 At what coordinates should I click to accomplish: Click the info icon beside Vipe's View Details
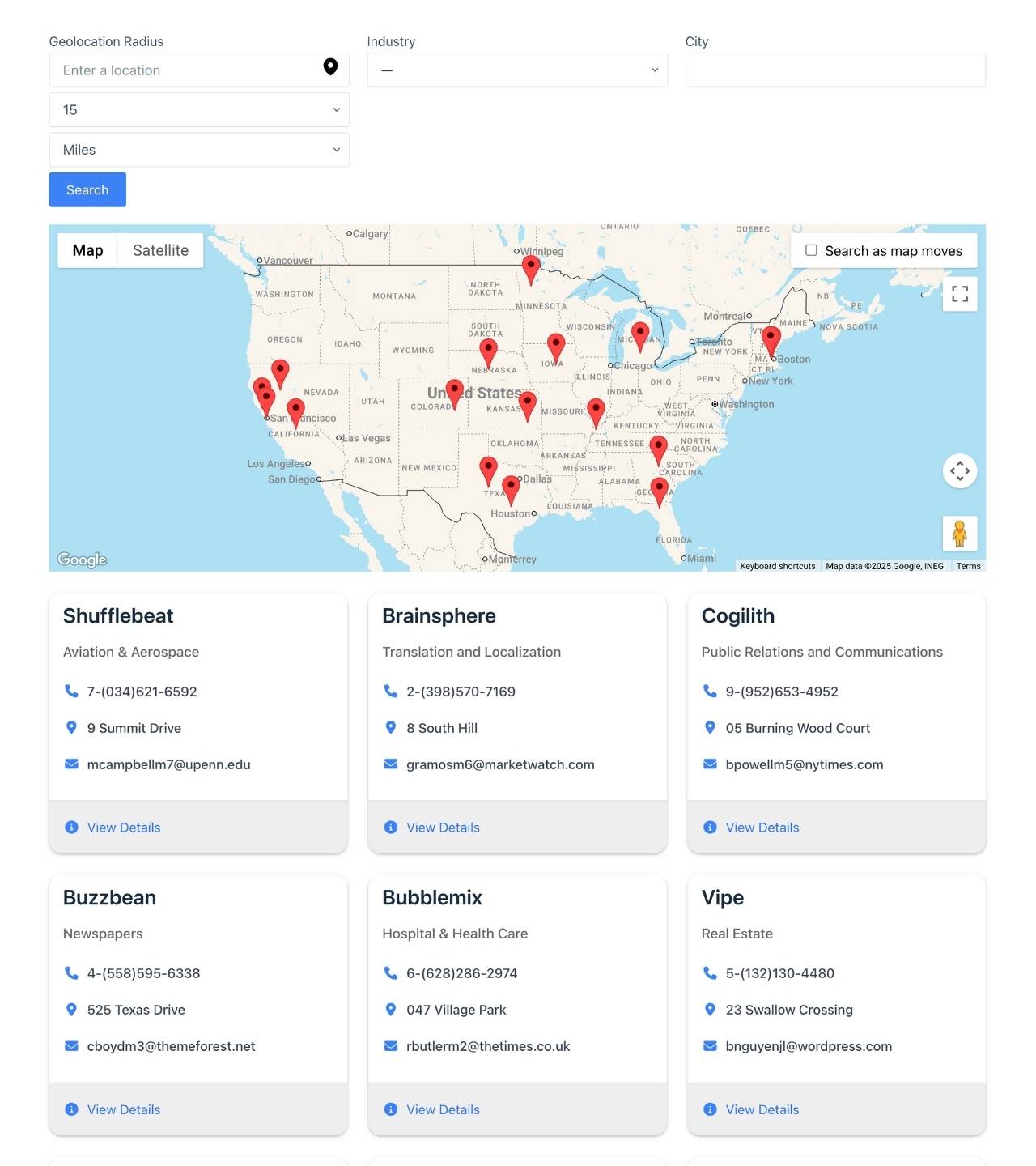(x=710, y=1109)
